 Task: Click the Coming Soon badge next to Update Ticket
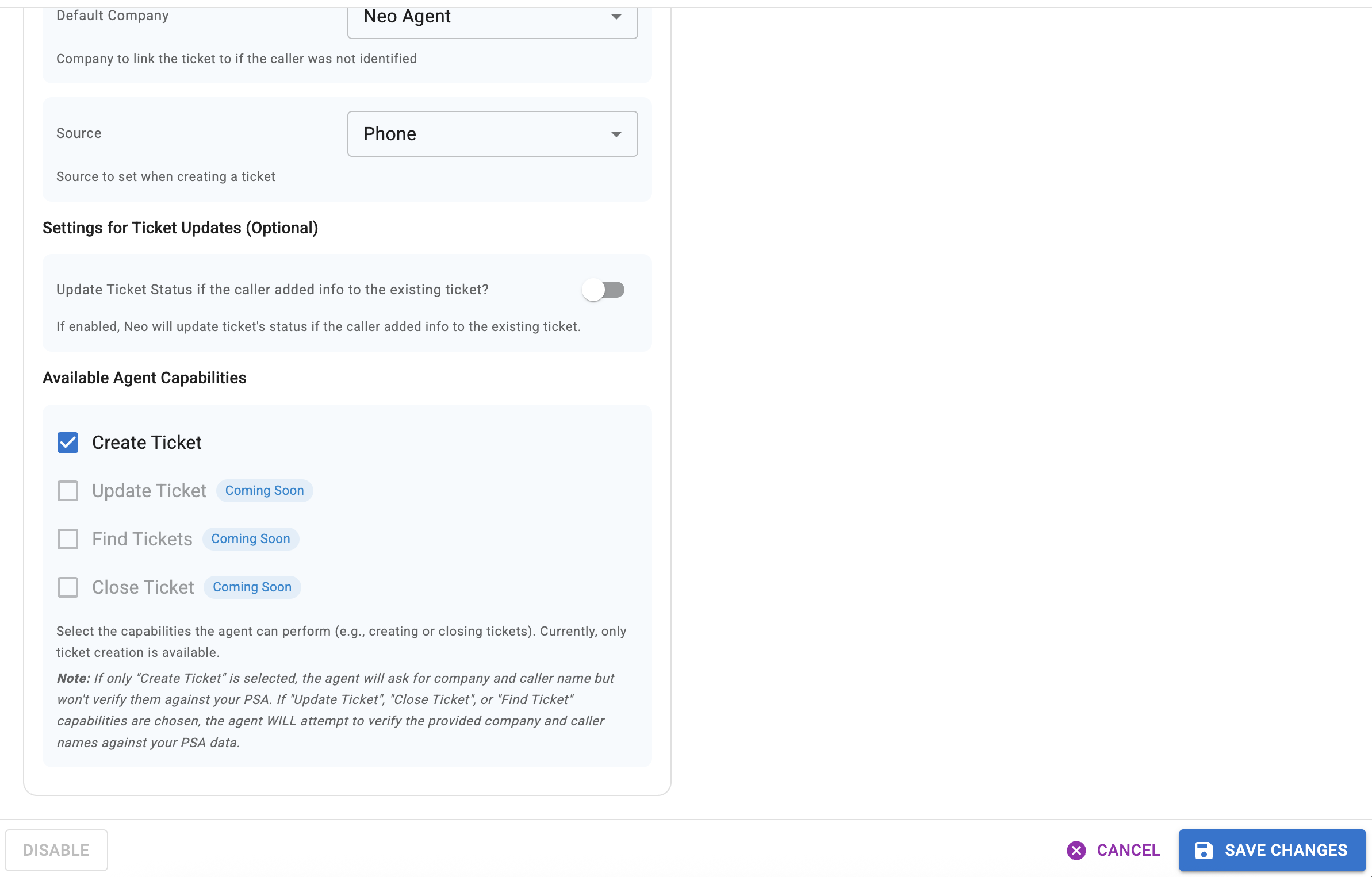coord(265,491)
